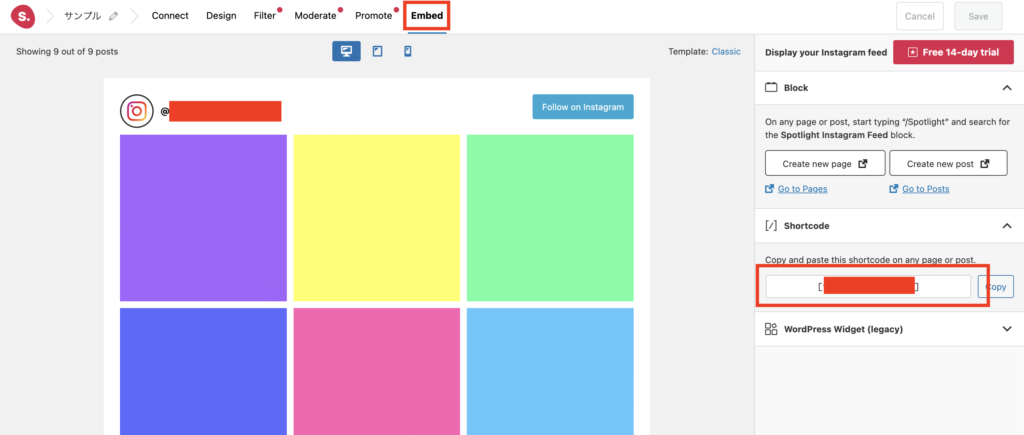This screenshot has width=1024, height=435.
Task: Click the pencil icon beside feed name
Action: [113, 17]
